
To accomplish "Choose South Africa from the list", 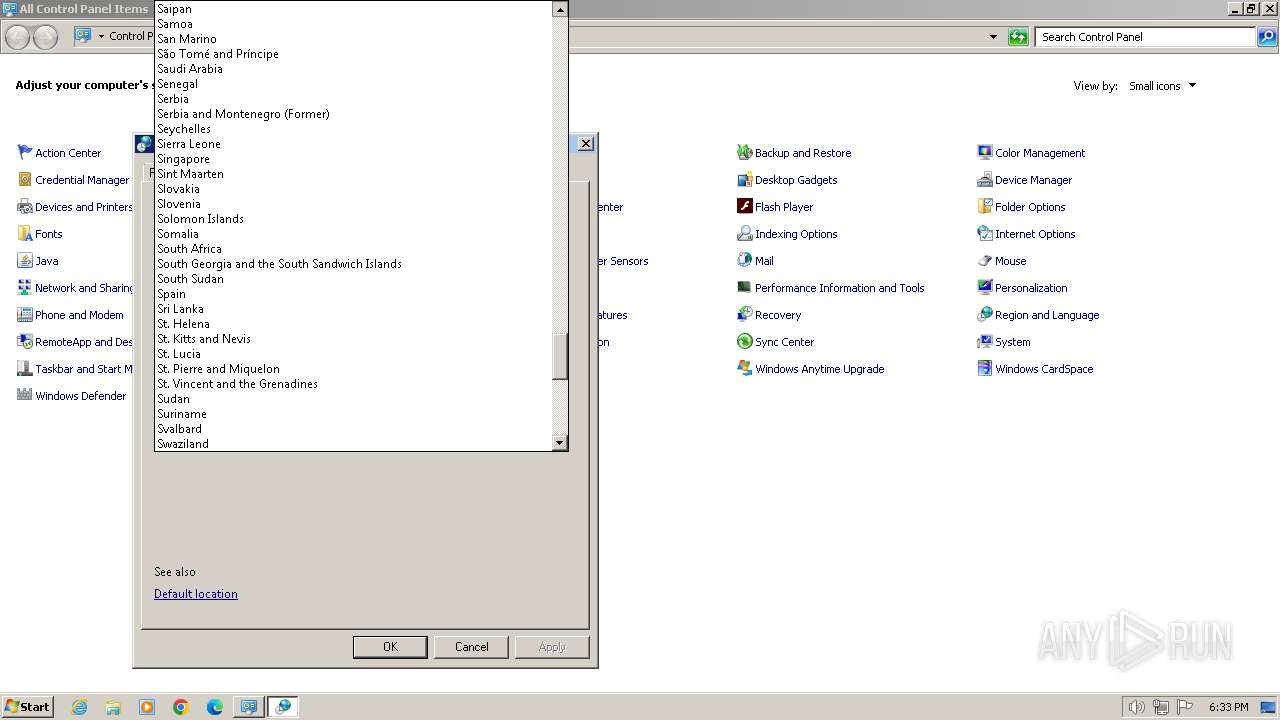I will tap(355, 249).
